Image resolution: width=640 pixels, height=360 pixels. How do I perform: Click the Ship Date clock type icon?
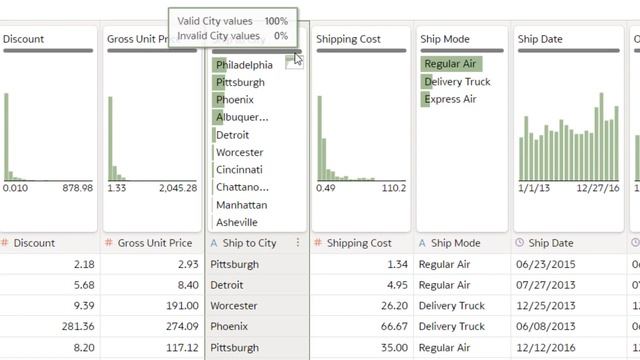[x=520, y=242]
